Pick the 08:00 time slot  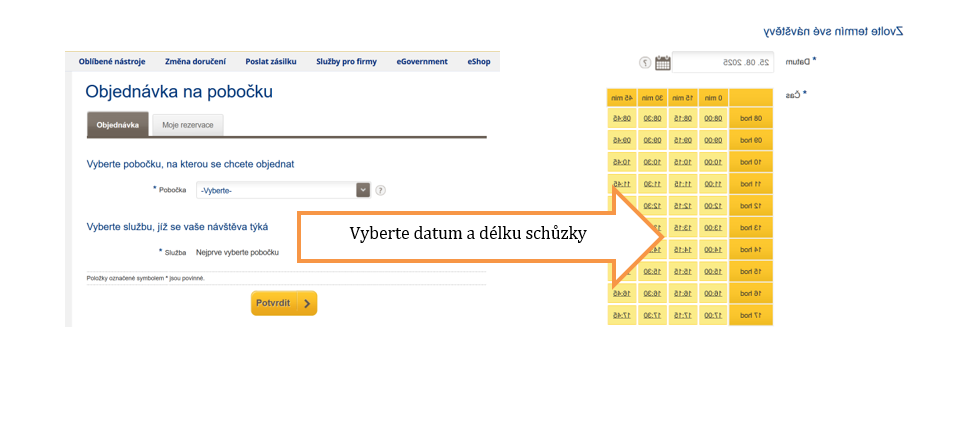(714, 117)
